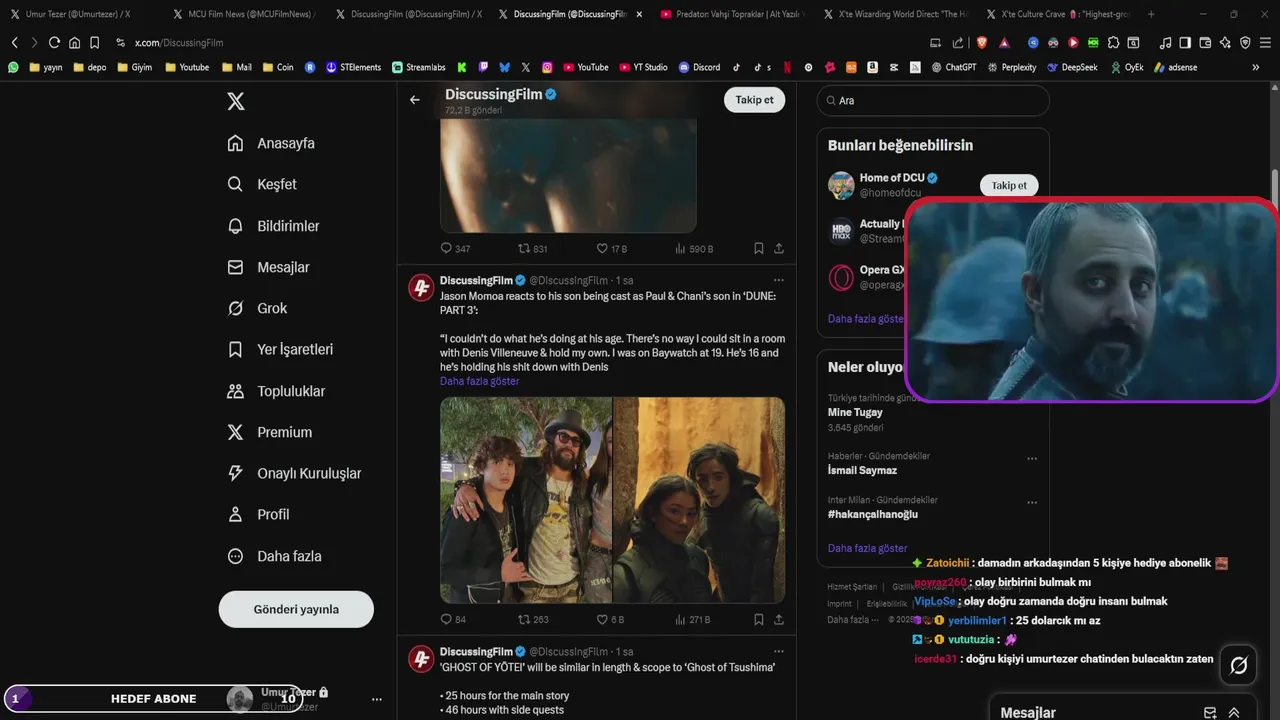Image resolution: width=1280 pixels, height=720 pixels.
Task: Bookmark the Jason Momoa DUNE post
Action: 759,619
